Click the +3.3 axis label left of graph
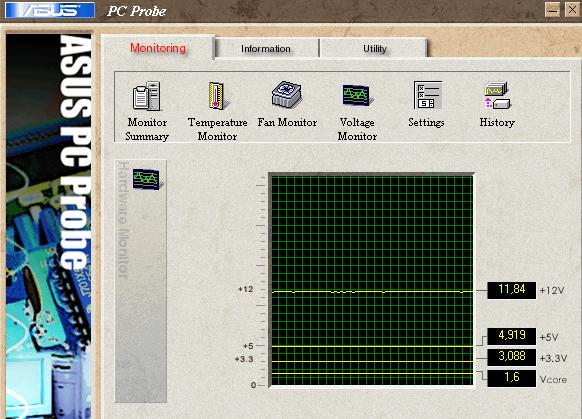The image size is (582, 419). [244, 359]
